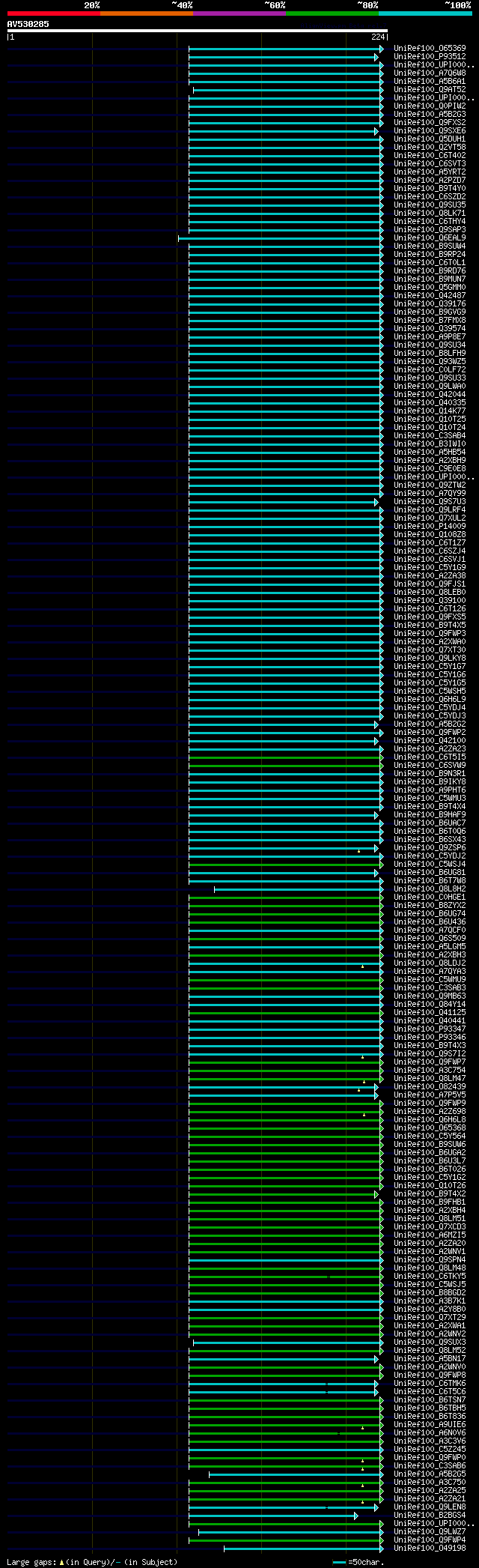Click the UniRef100_Q9FWP4 label
The image size is (479, 1568).
pos(430,1540)
